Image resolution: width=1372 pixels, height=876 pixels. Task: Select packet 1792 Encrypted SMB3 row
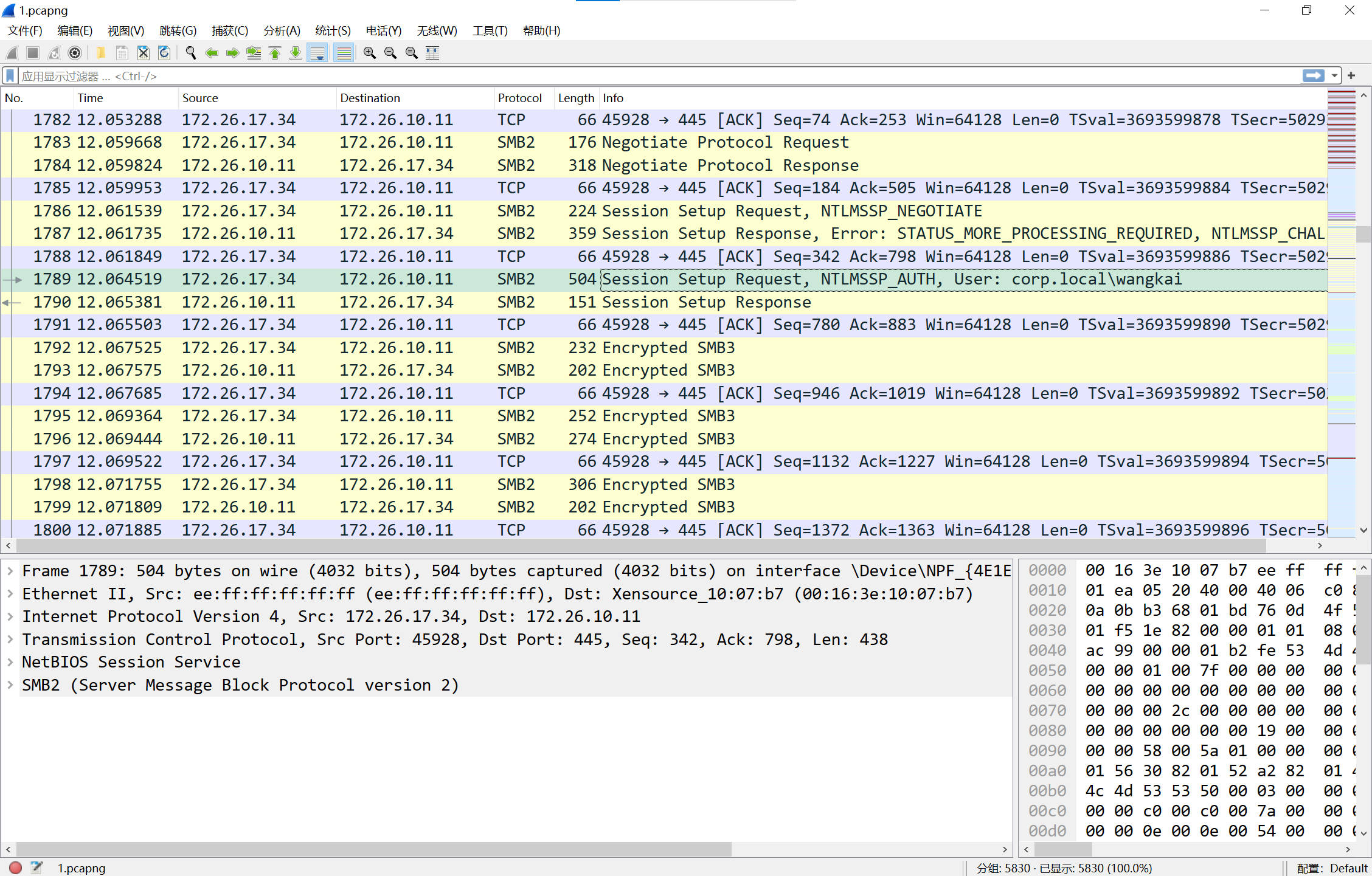point(664,348)
